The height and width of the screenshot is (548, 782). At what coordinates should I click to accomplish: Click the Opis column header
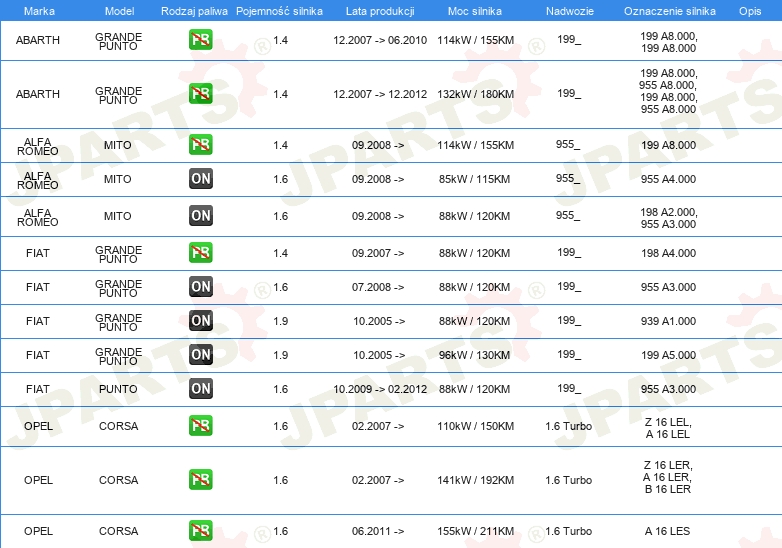pos(750,11)
